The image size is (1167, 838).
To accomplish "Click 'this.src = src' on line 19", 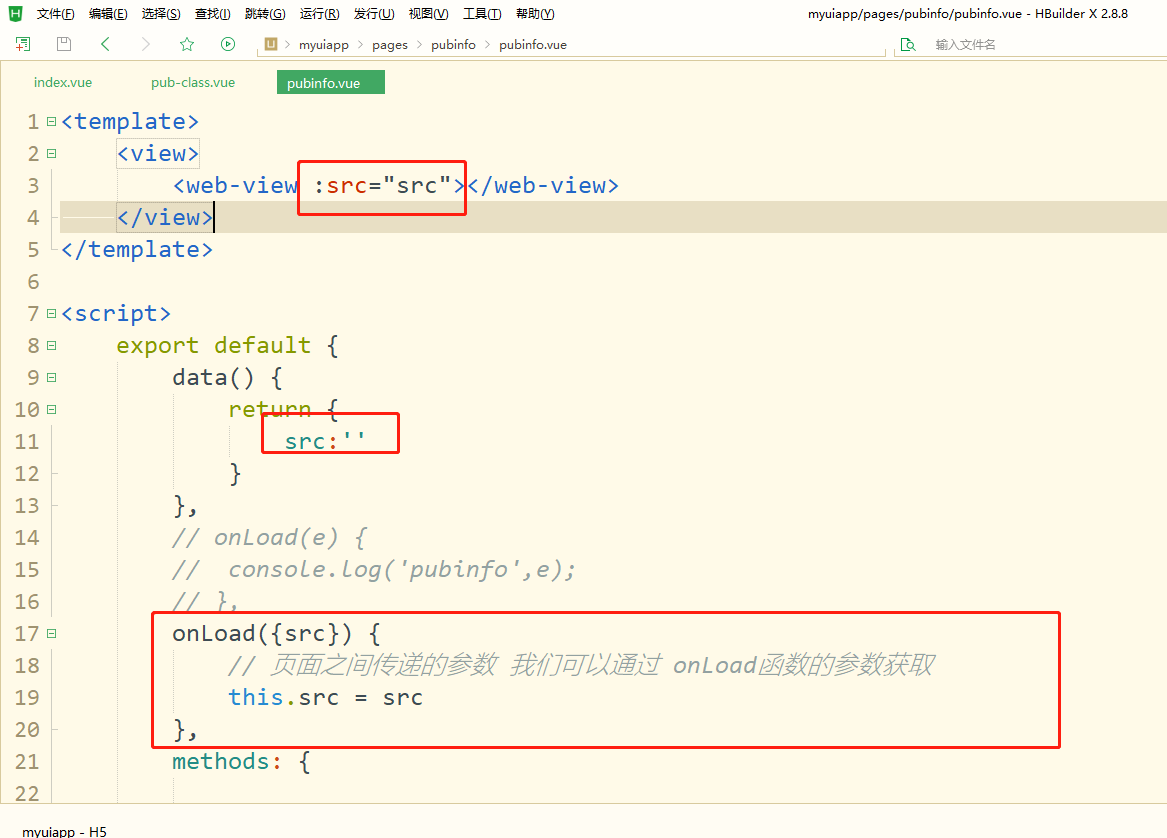I will 325,697.
